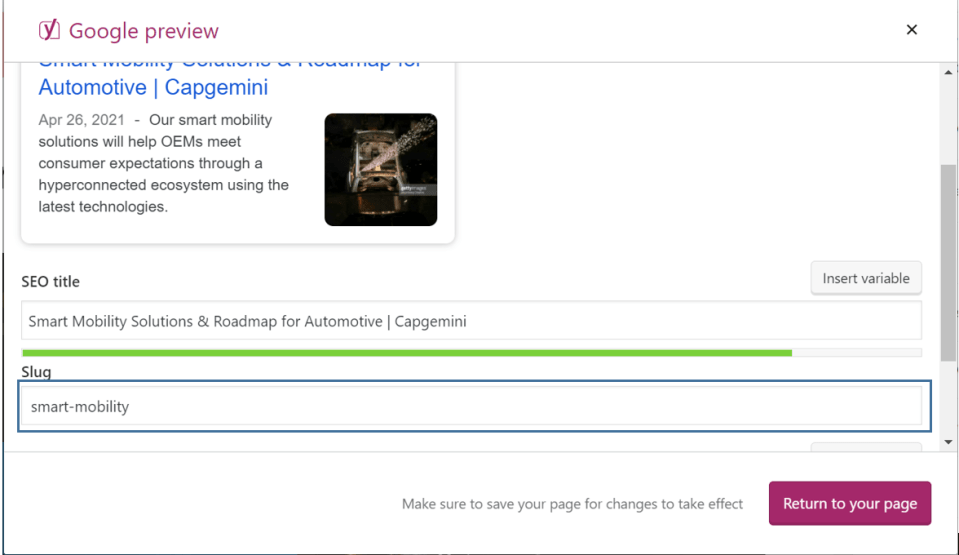Click the Apr 26, 2021 preview date
This screenshot has height=555, width=959.
tap(82, 120)
